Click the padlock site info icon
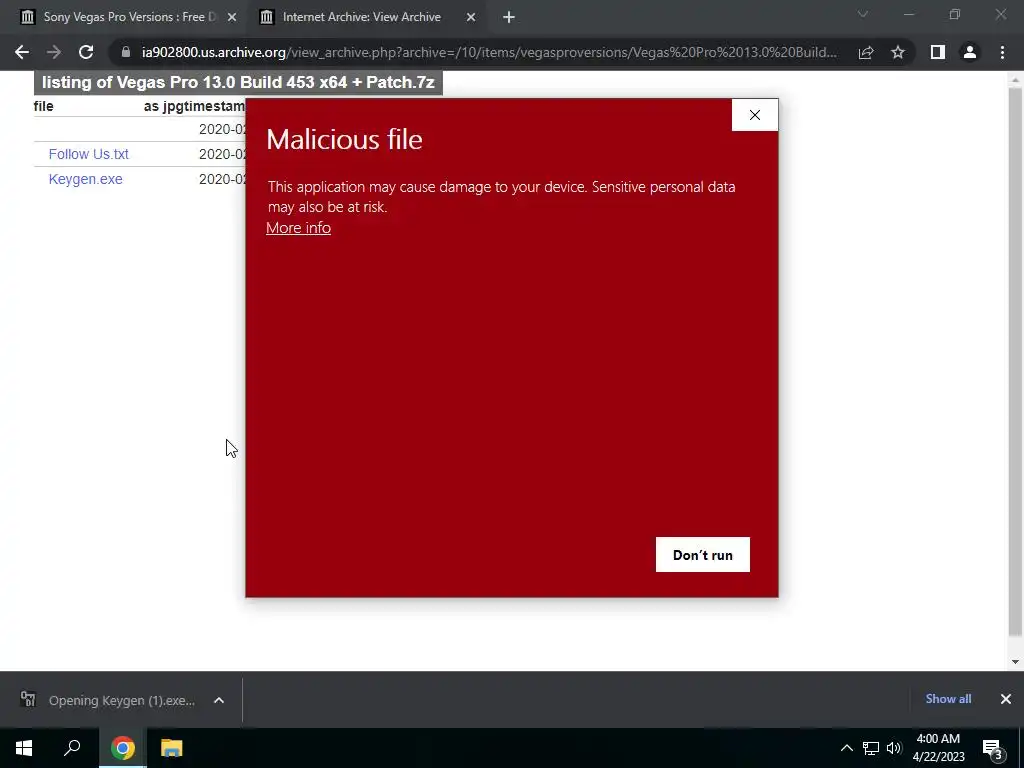 126,52
